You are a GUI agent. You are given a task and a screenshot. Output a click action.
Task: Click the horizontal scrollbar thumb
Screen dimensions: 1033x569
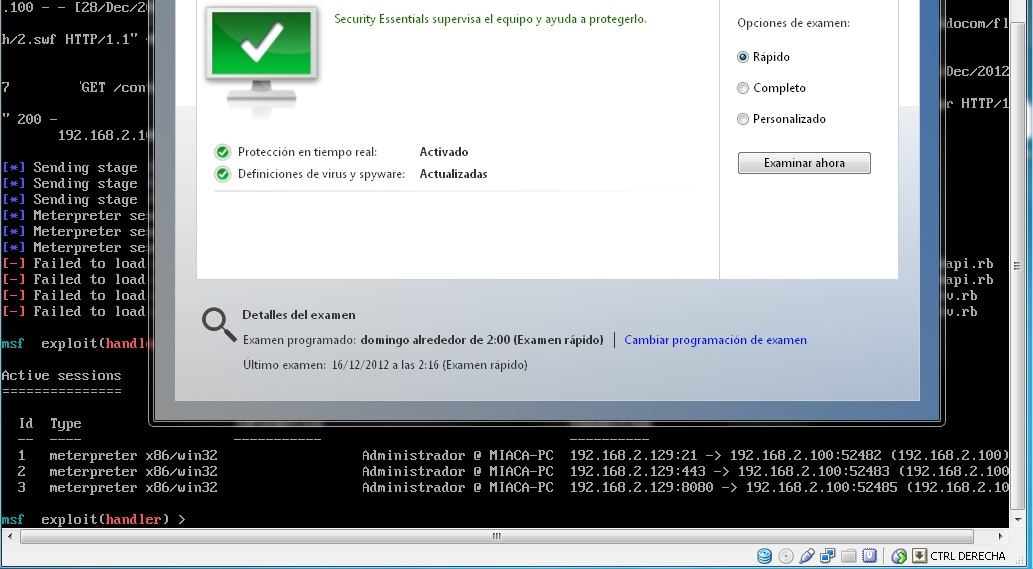click(497, 537)
